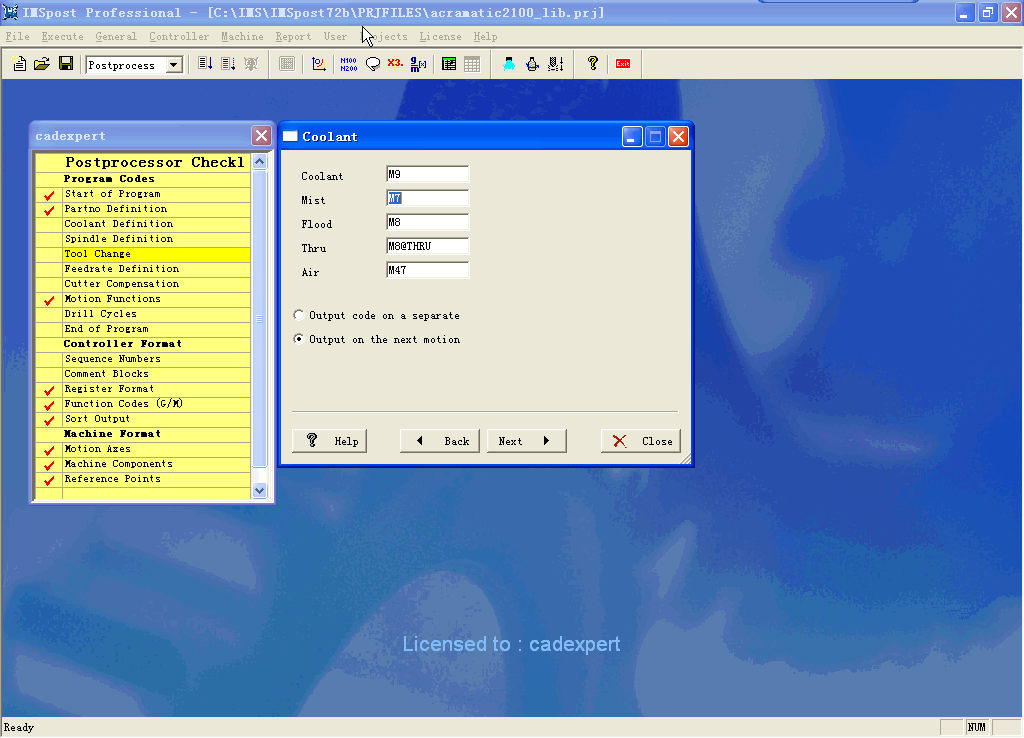Click the yellow question mark help icon
The height and width of the screenshot is (738, 1024).
592,64
